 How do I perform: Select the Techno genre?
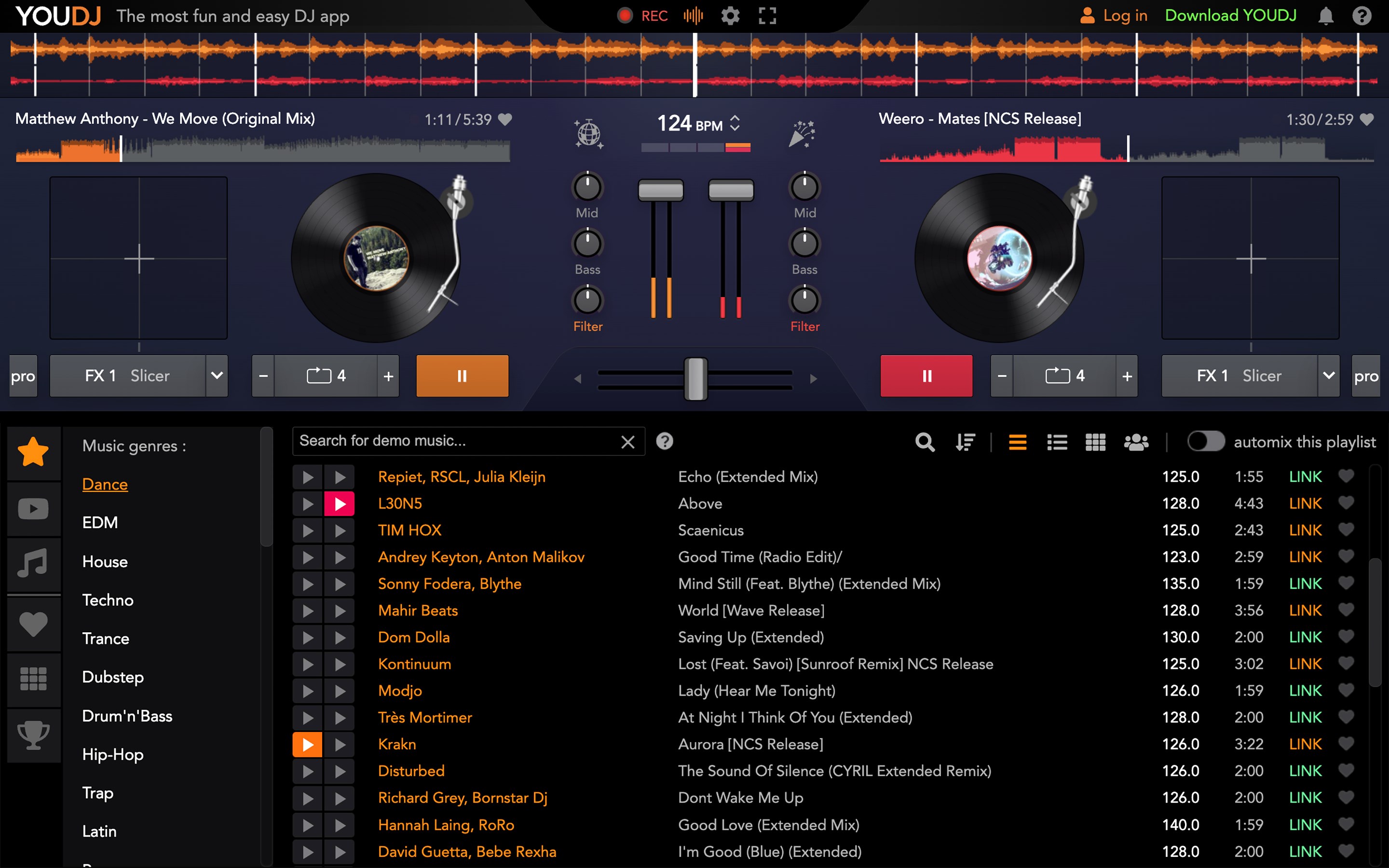[x=108, y=600]
